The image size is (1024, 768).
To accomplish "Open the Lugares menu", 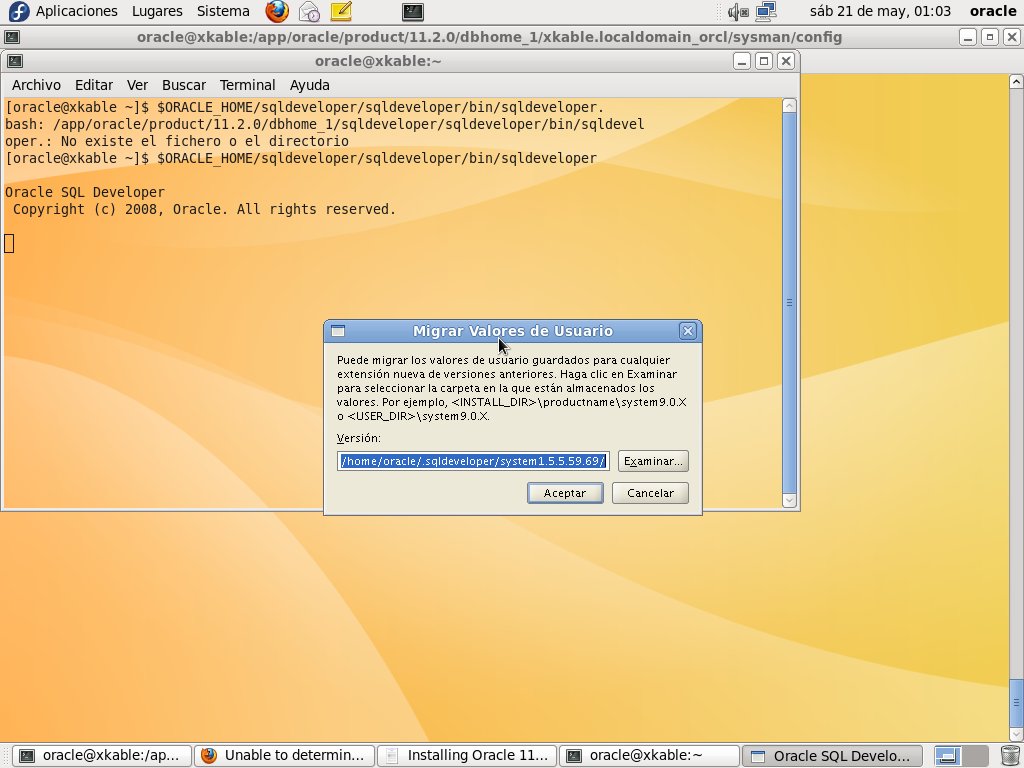I will 157,11.
